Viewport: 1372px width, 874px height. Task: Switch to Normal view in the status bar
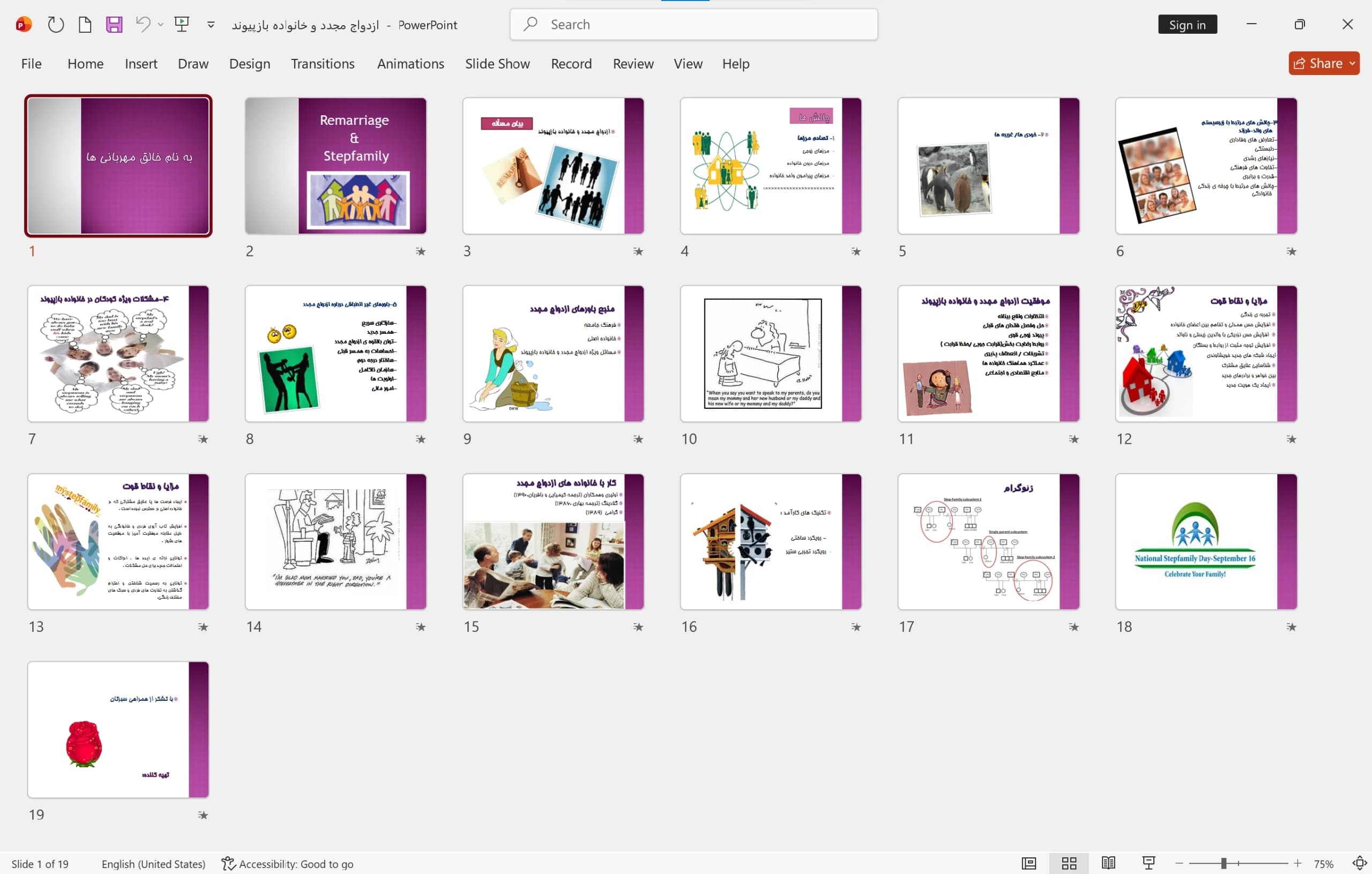(1029, 863)
